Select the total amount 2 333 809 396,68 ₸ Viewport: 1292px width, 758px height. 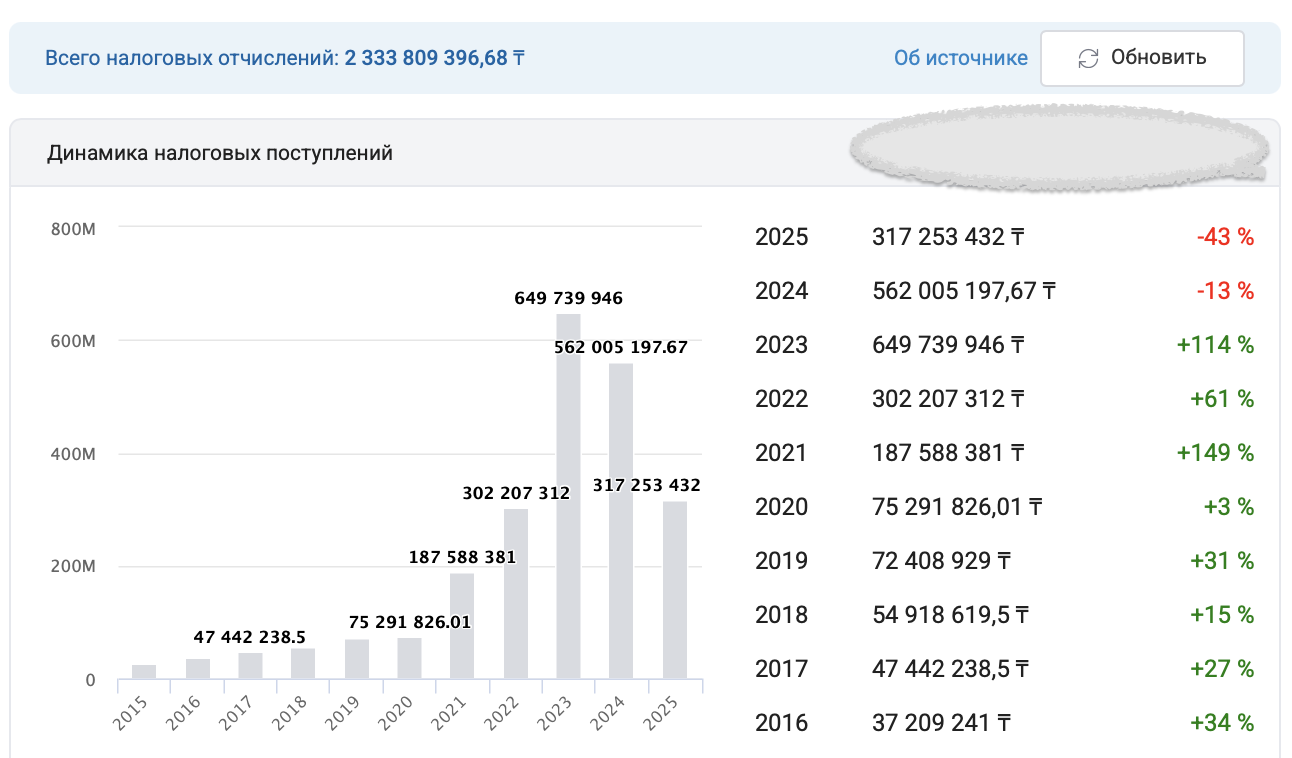(435, 58)
